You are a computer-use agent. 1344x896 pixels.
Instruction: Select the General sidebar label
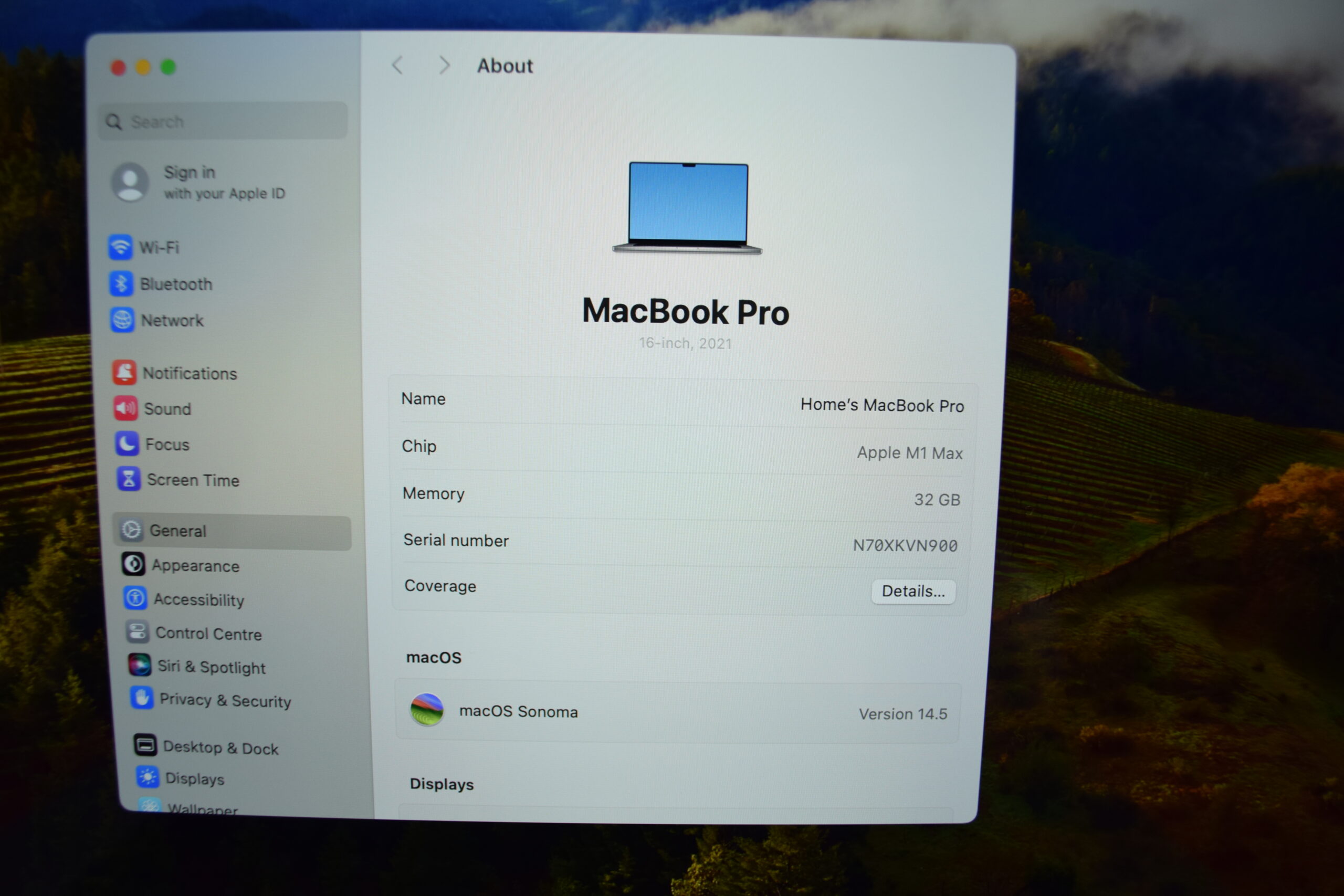(x=178, y=531)
